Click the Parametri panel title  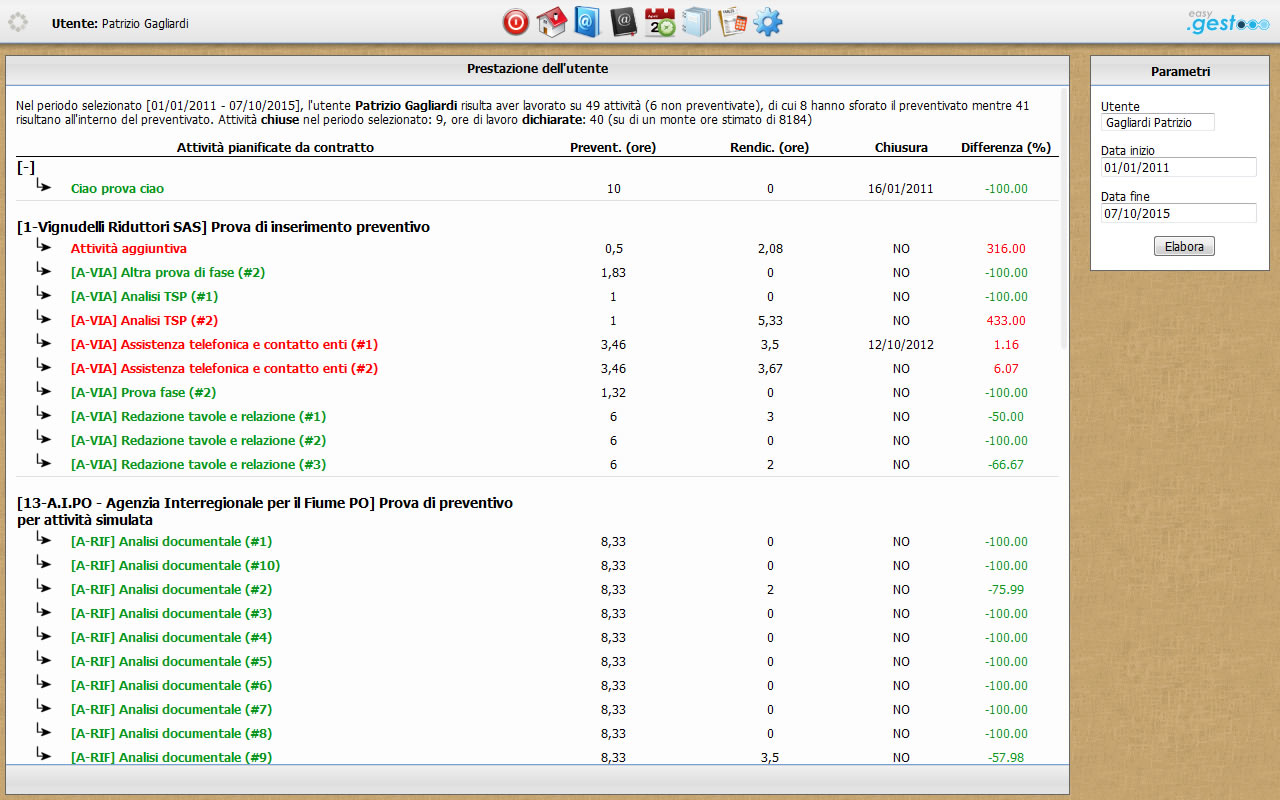(1180, 71)
